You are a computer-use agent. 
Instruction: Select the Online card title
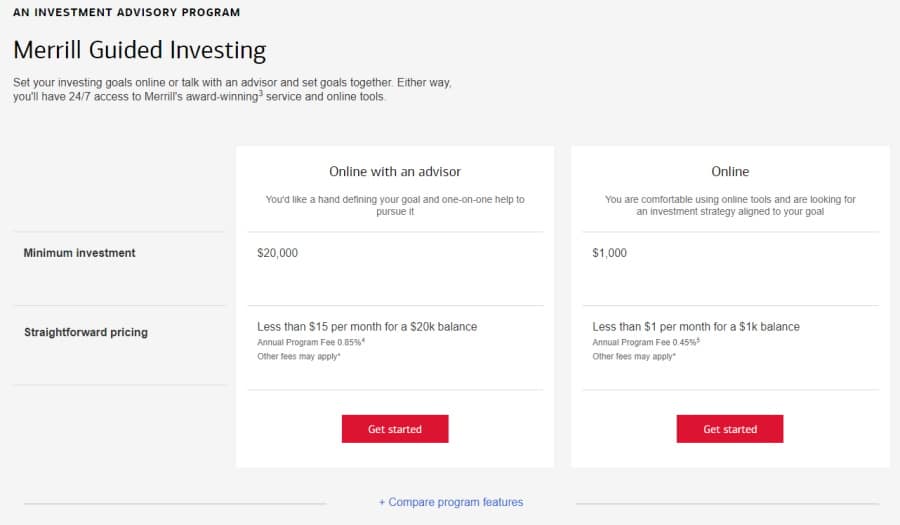pos(730,172)
